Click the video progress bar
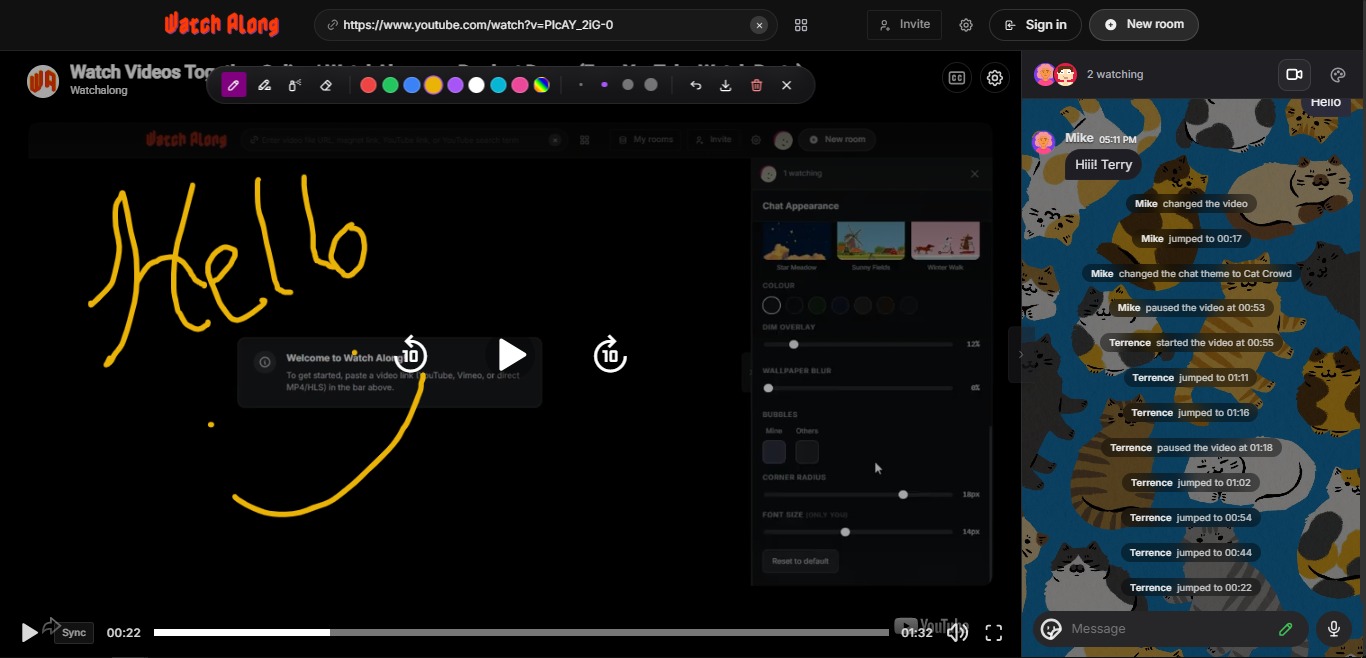The image size is (1366, 658). pos(521,632)
